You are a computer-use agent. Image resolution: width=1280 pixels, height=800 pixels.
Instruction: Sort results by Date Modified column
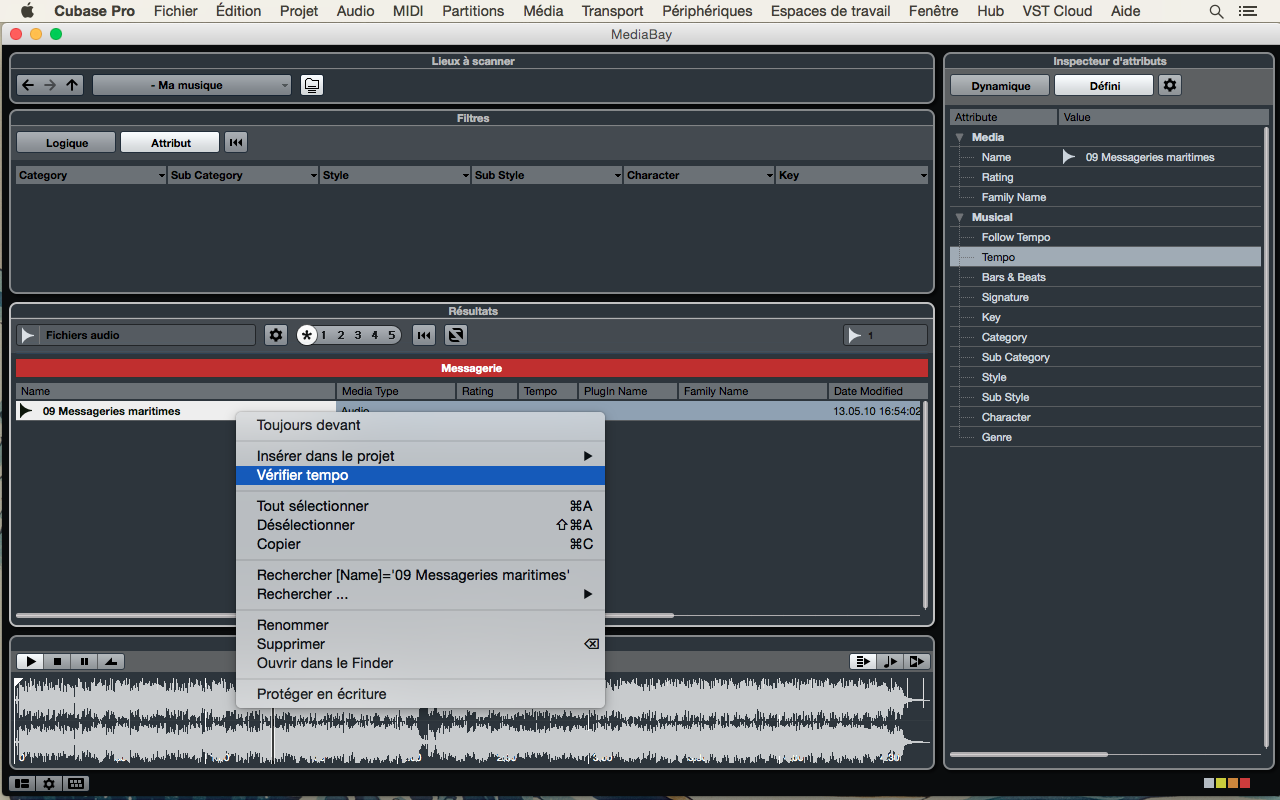tap(878, 391)
